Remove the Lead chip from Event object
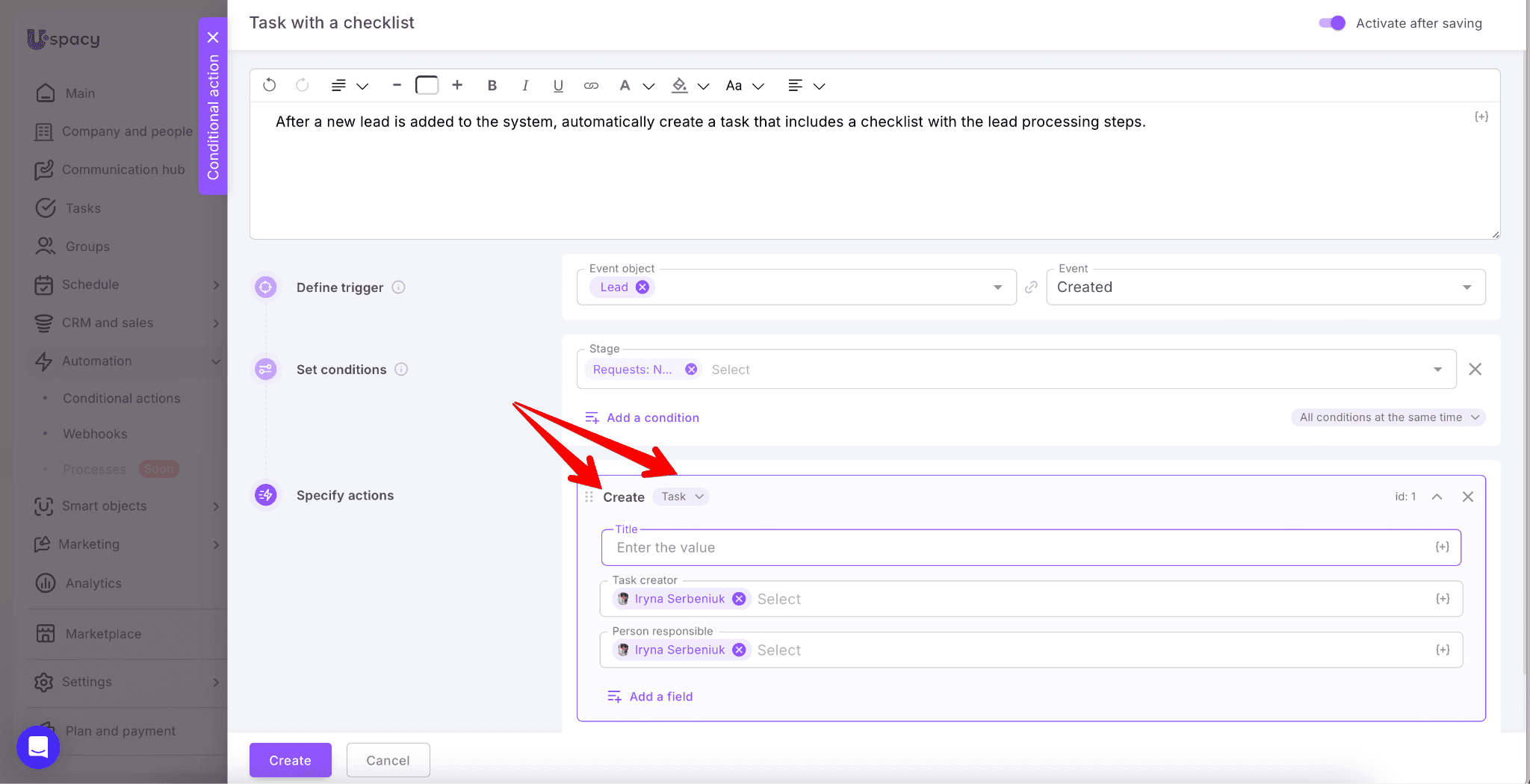 (x=642, y=287)
